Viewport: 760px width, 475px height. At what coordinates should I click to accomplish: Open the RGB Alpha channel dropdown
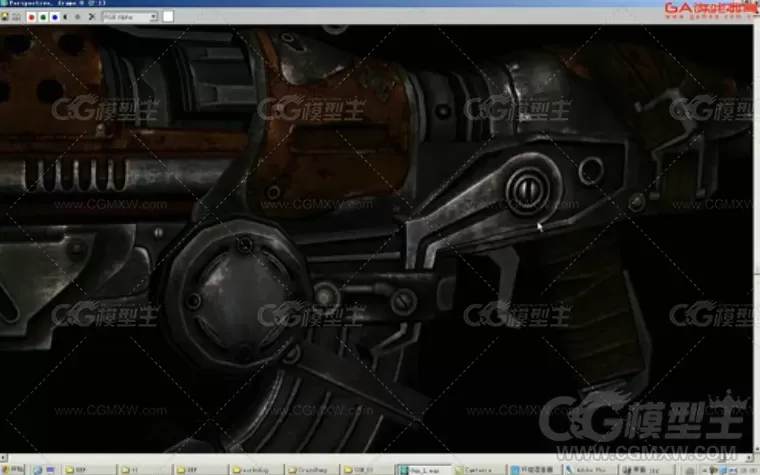click(x=130, y=17)
